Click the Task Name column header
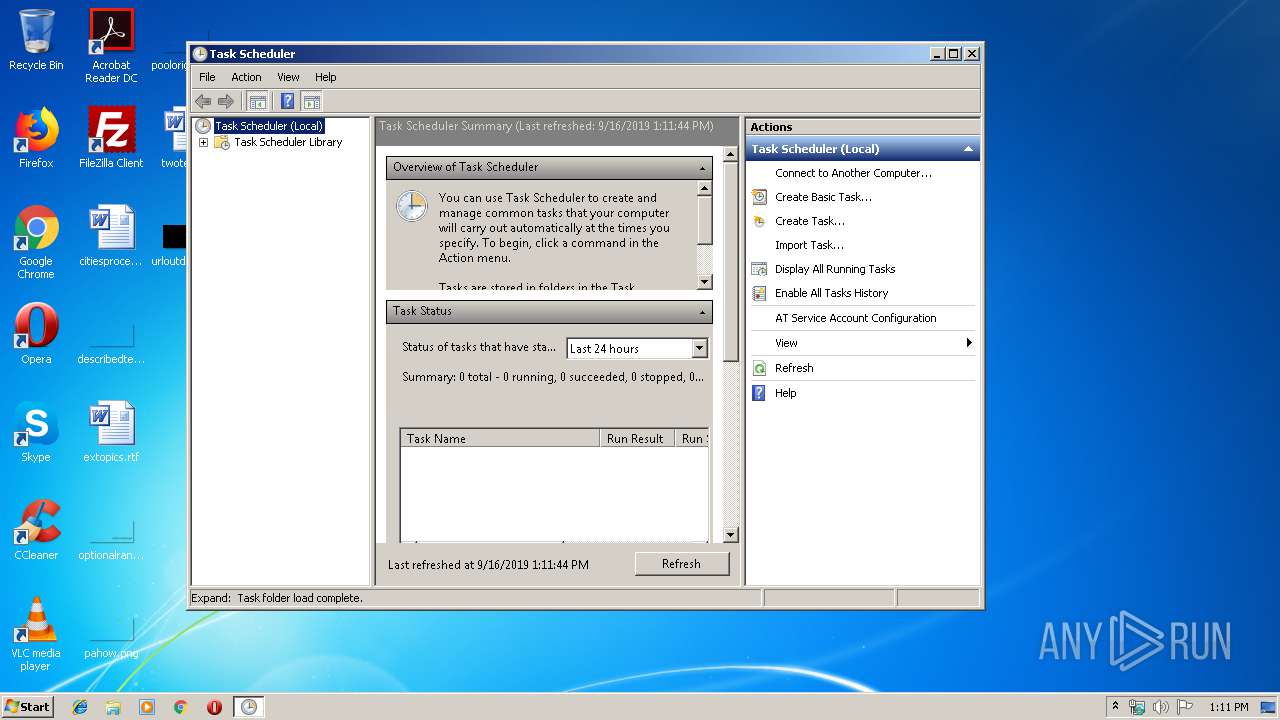Image resolution: width=1280 pixels, height=720 pixels. coord(500,438)
